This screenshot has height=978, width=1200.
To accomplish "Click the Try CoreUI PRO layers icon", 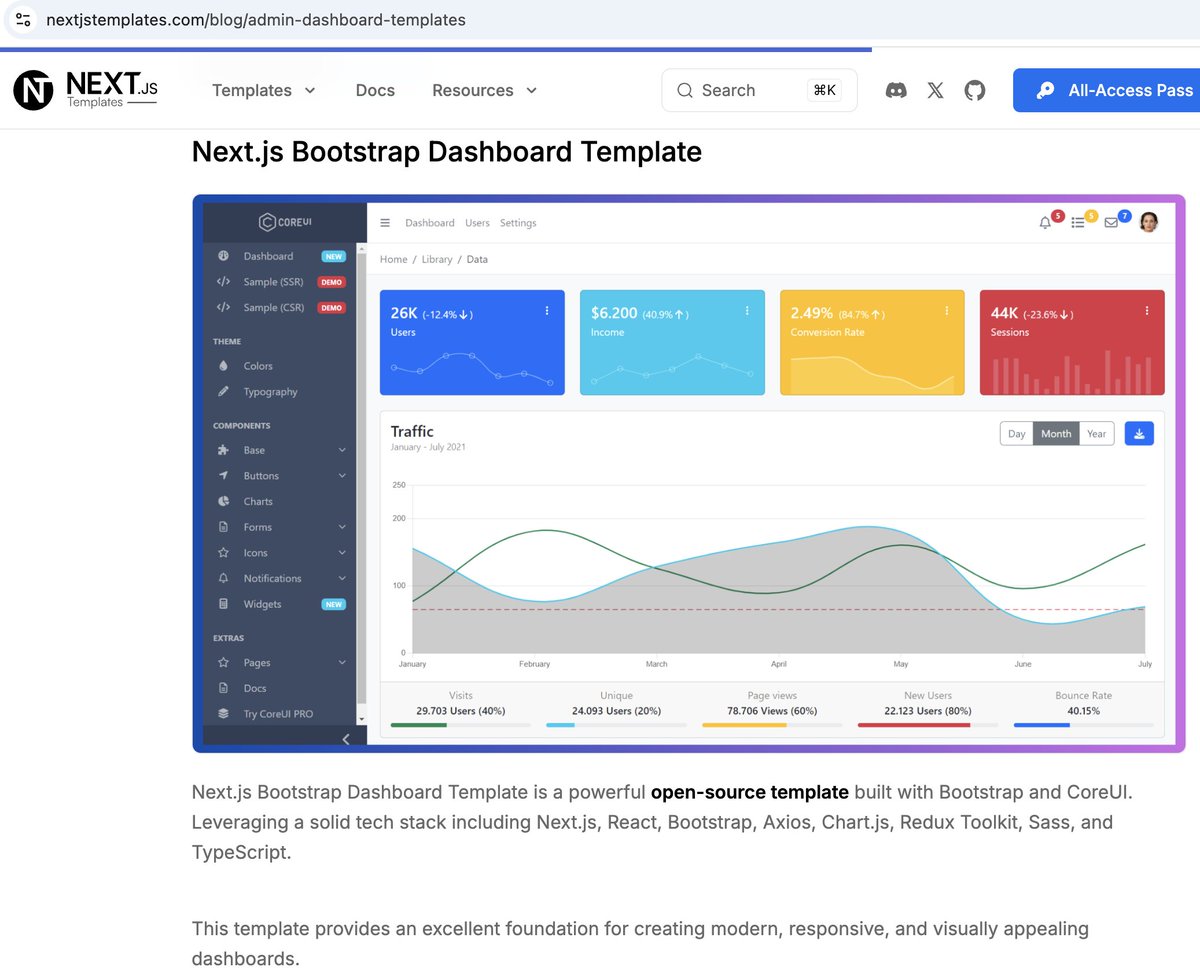I will click(223, 714).
